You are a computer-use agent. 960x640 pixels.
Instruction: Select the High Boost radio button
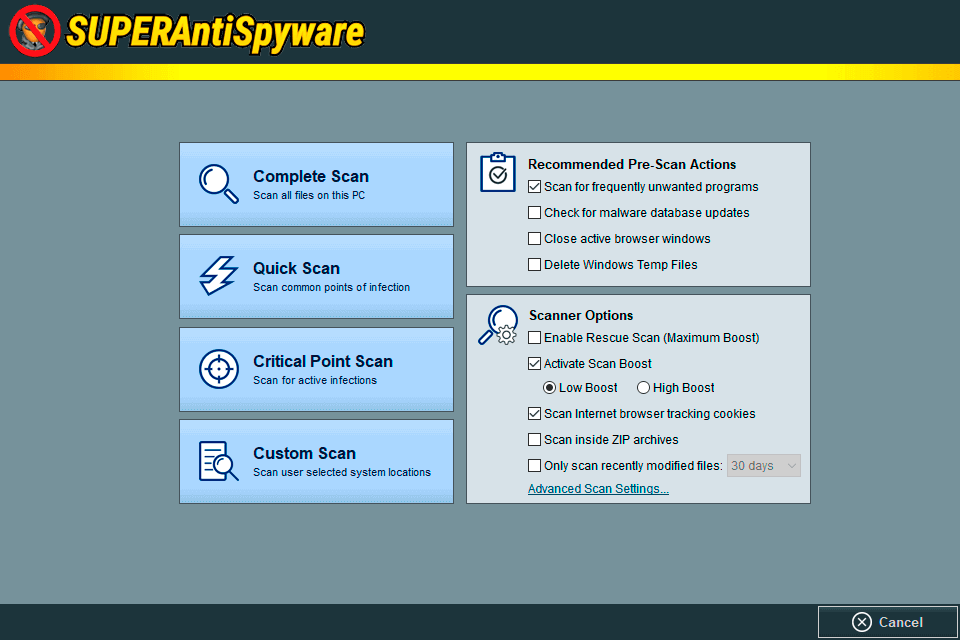643,388
